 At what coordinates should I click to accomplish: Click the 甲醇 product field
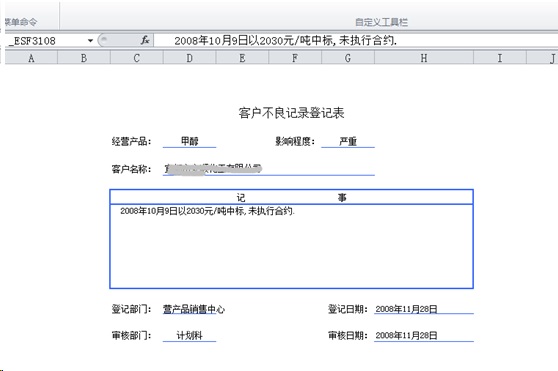(x=189, y=141)
